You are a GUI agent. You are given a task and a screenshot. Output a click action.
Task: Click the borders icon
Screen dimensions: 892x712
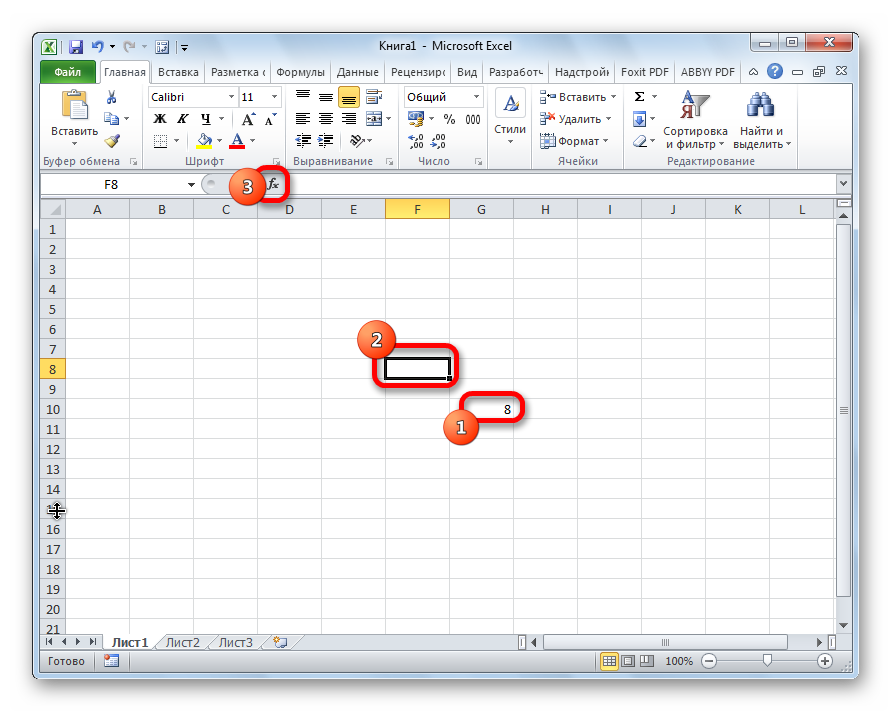pos(160,140)
